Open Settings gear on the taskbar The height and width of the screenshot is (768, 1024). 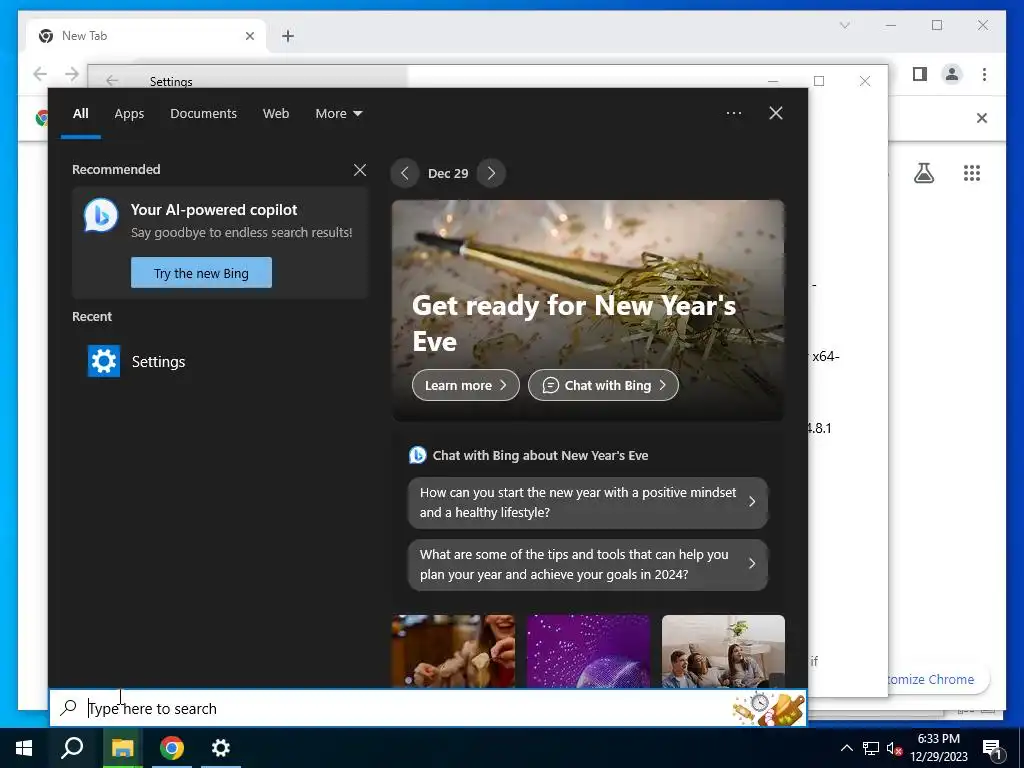click(x=221, y=748)
